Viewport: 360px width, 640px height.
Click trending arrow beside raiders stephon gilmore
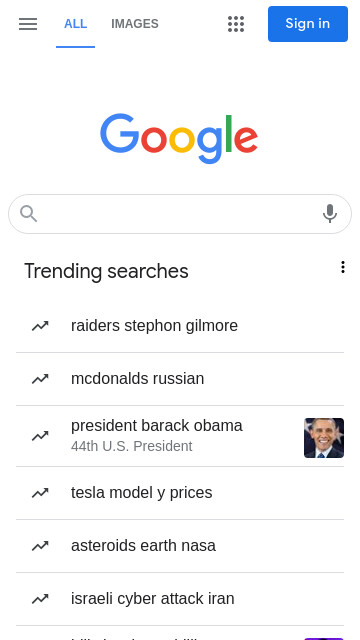click(40, 326)
